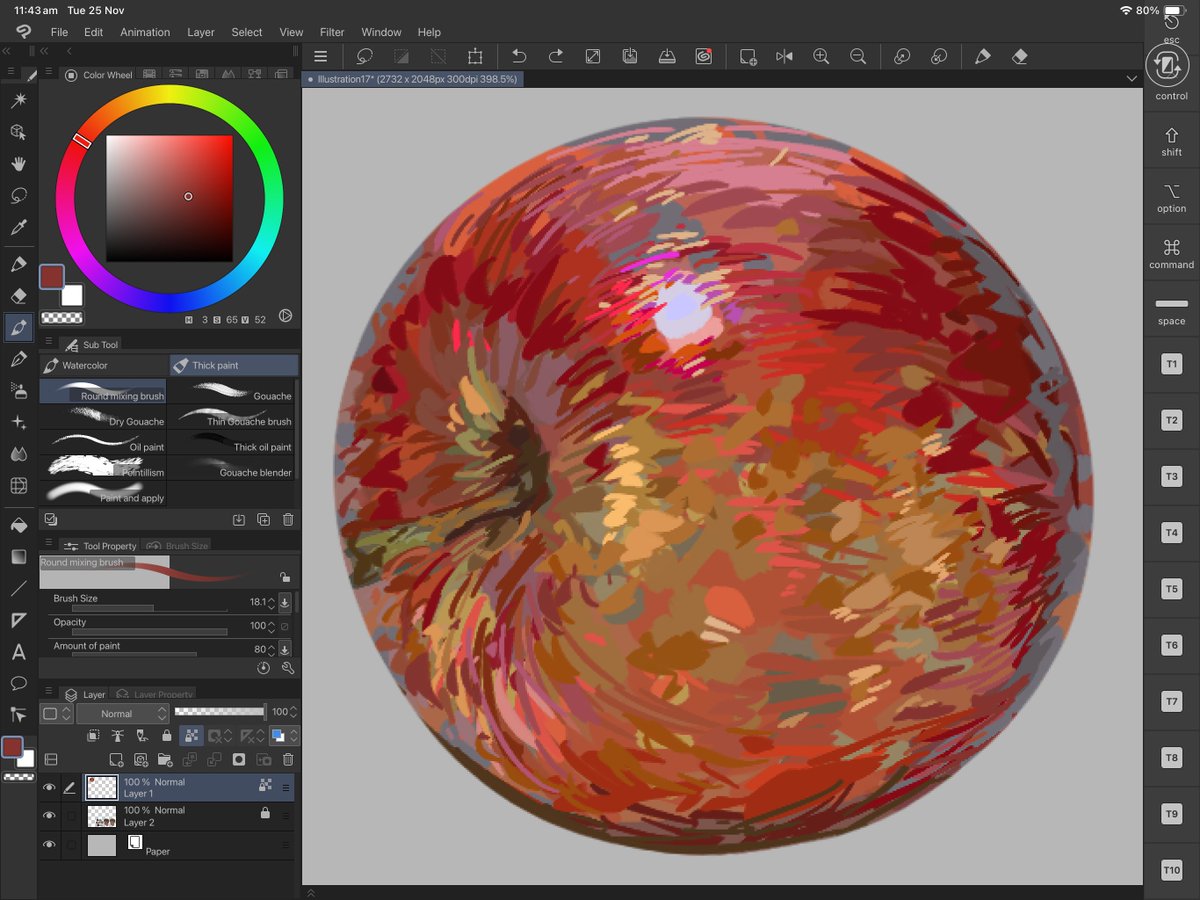The image size is (1200, 900).
Task: Switch to the Layer Property tab
Action: (154, 694)
